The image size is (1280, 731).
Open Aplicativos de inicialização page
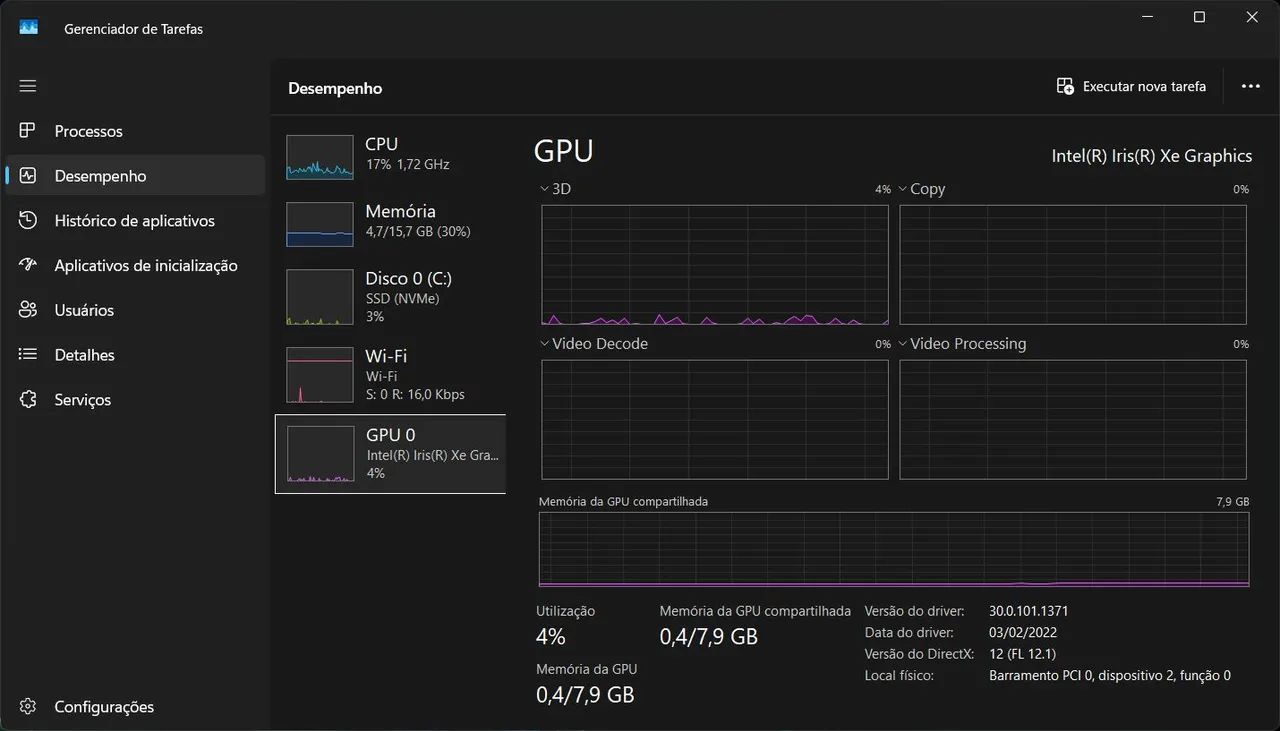135,265
